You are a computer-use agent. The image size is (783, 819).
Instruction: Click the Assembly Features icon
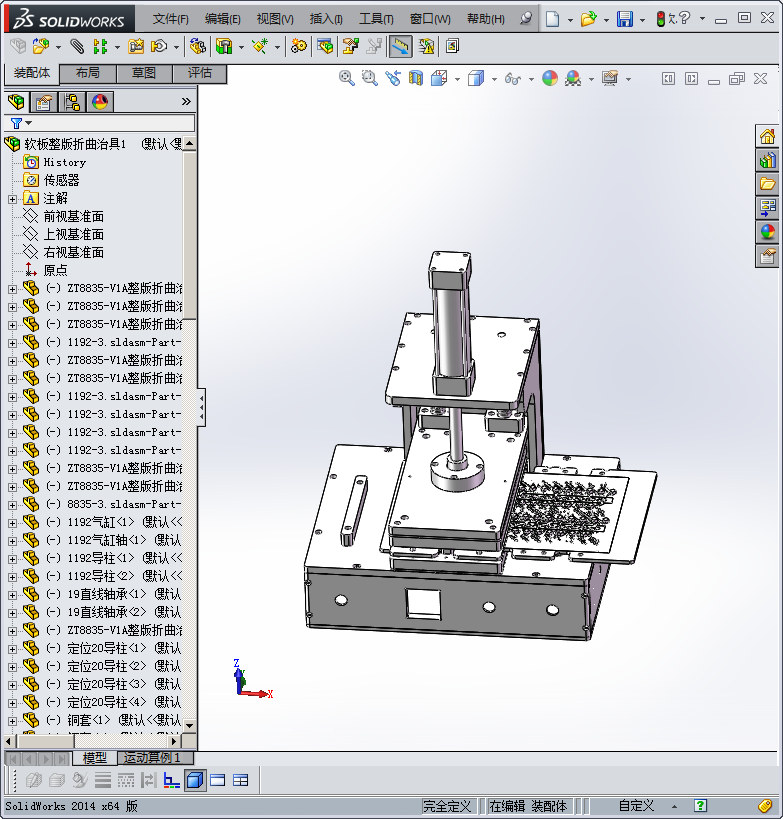click(x=224, y=46)
